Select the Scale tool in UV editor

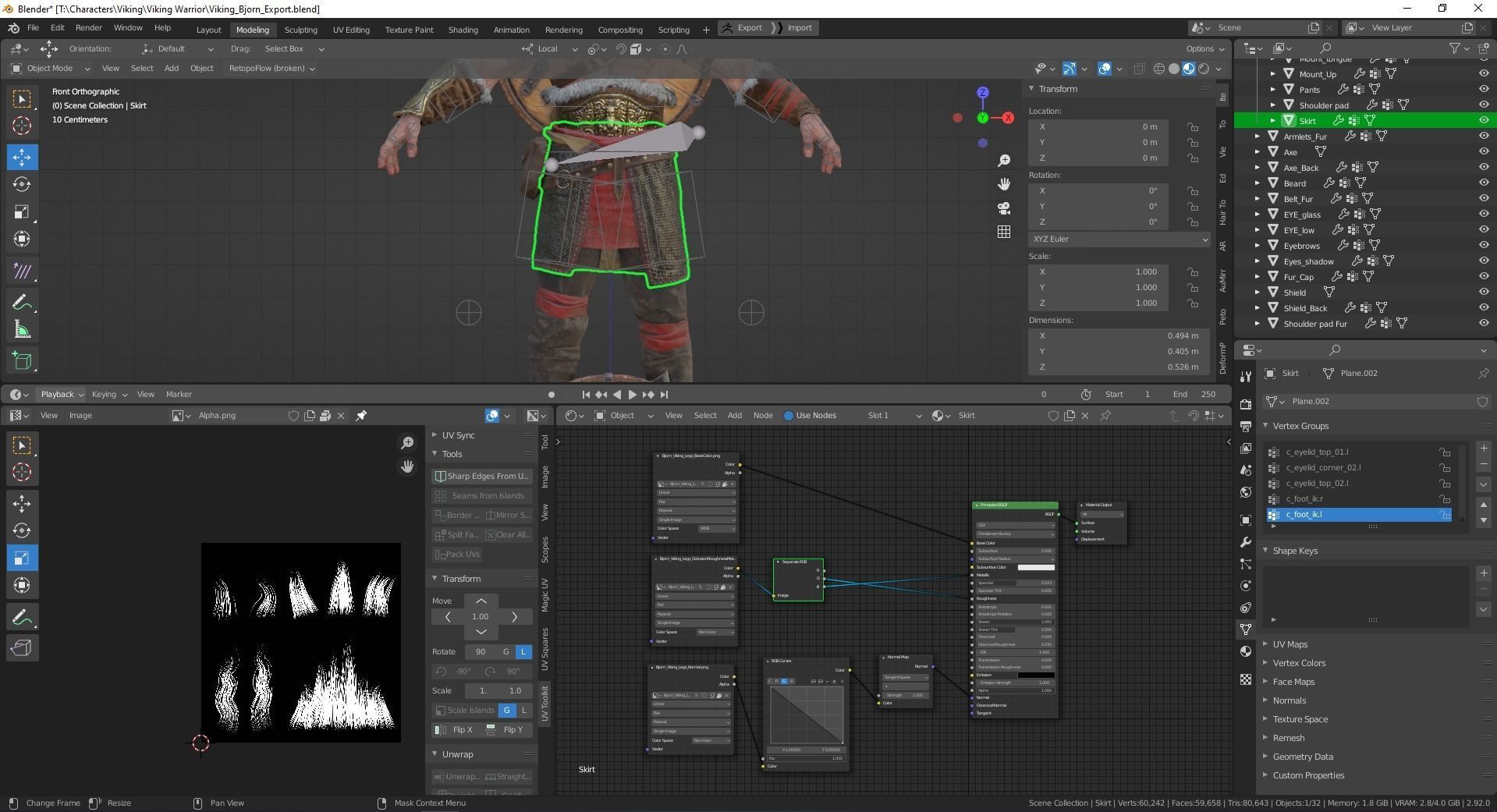tap(22, 558)
